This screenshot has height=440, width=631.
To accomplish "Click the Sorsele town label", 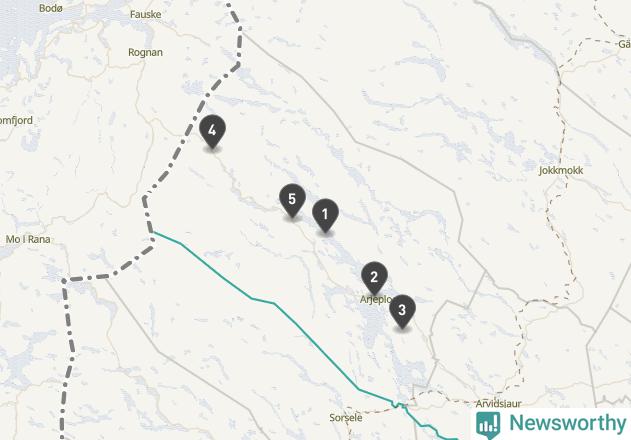I will [346, 418].
